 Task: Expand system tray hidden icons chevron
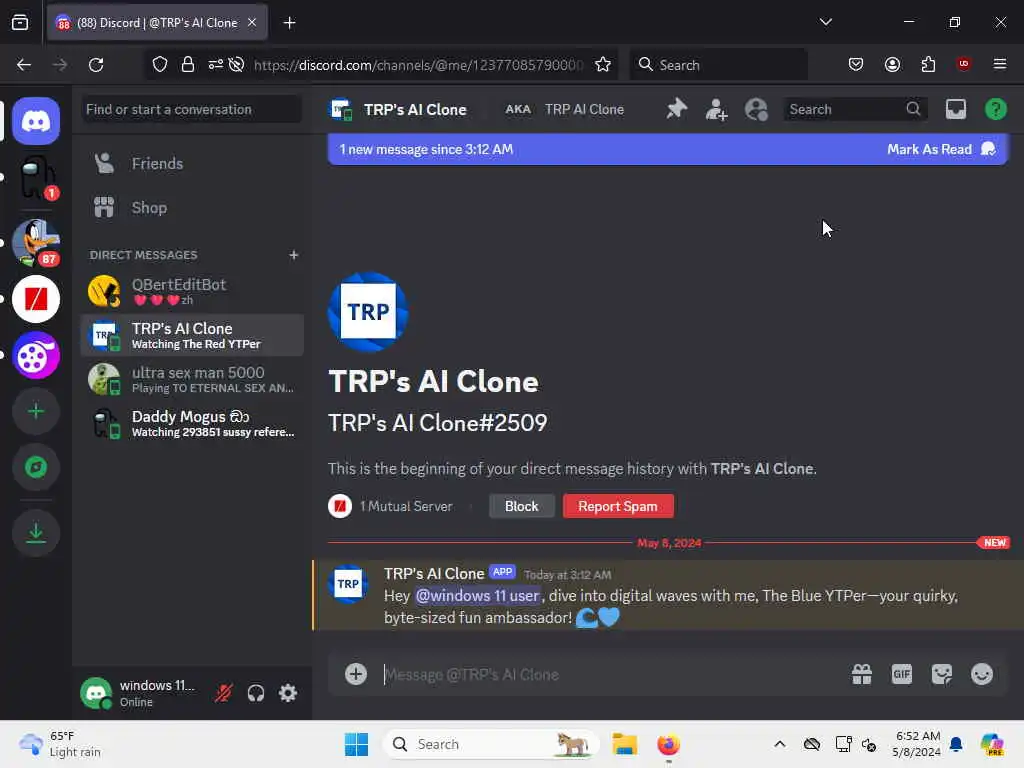780,744
